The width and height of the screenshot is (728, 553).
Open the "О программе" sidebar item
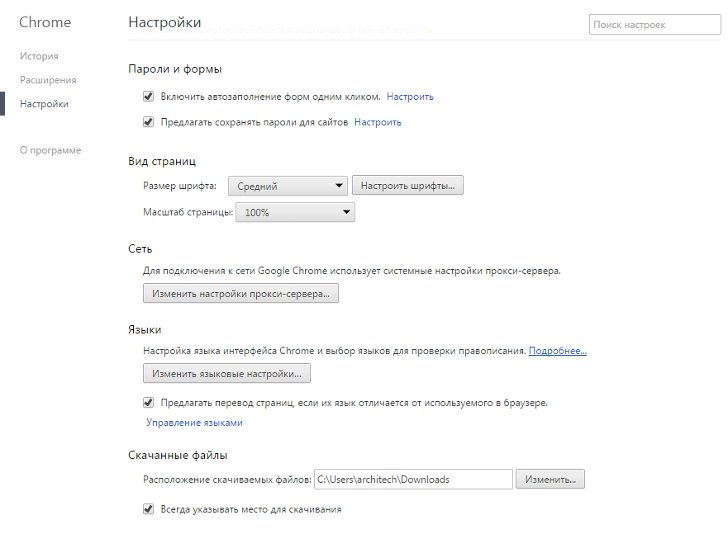pyautogui.click(x=50, y=150)
